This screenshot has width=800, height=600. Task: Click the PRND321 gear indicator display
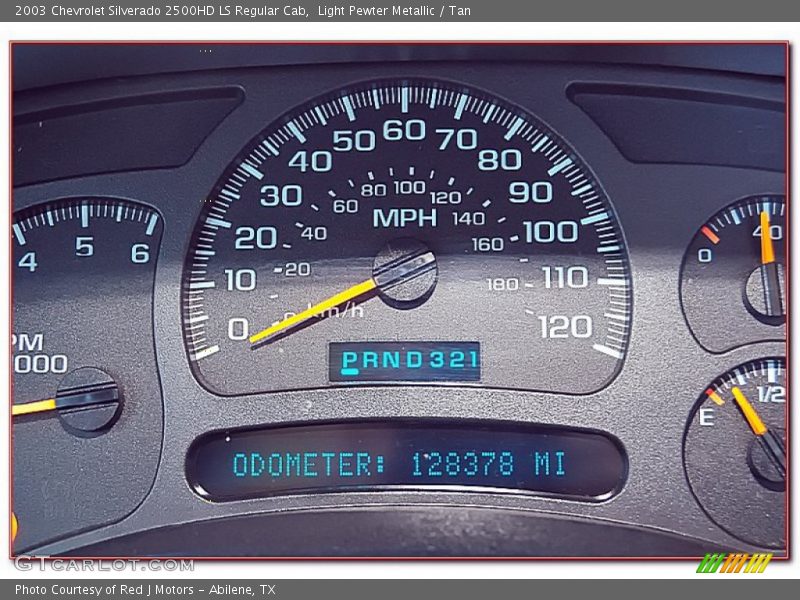(x=405, y=362)
